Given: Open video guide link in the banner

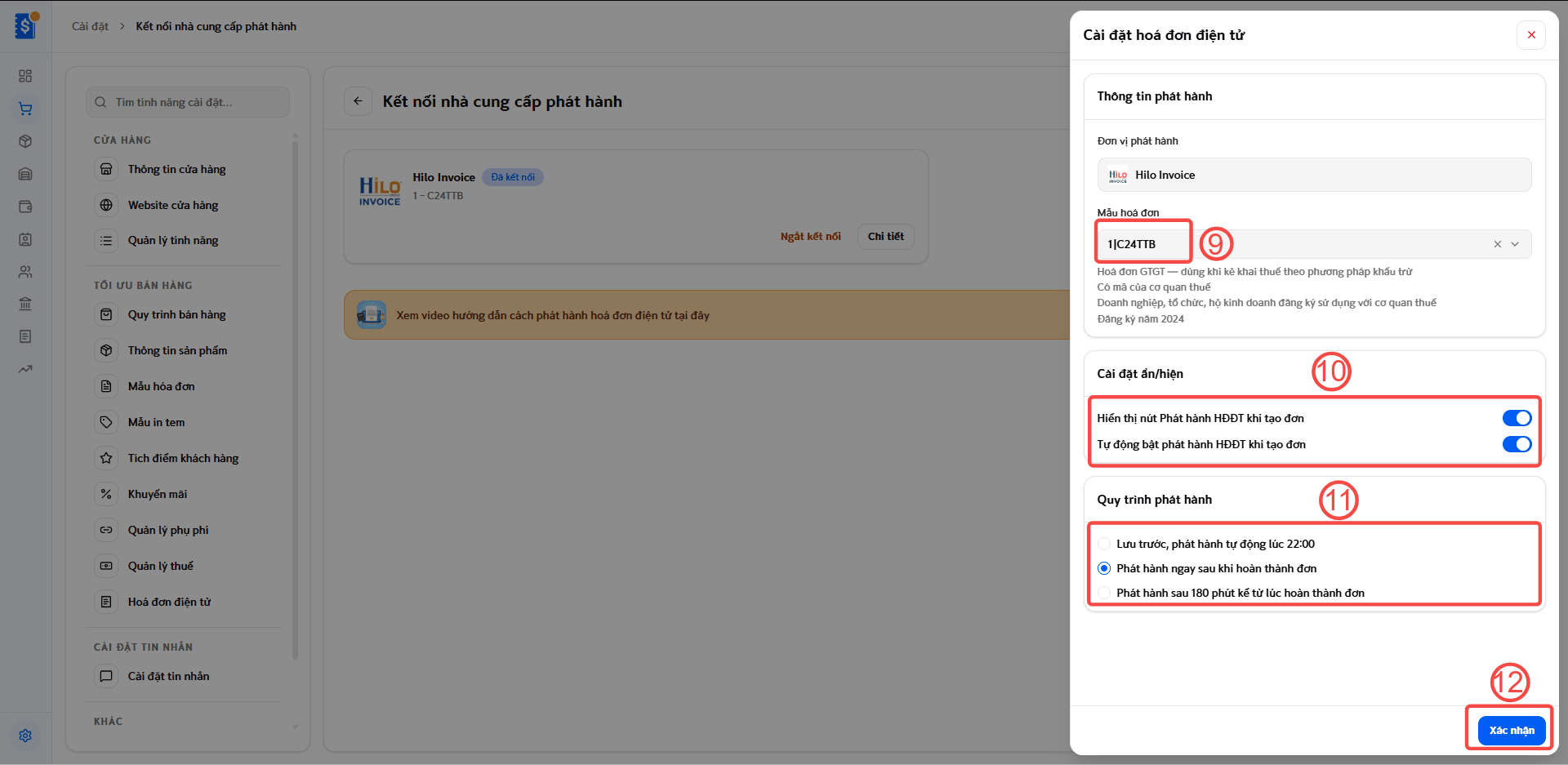Looking at the screenshot, I should (553, 315).
